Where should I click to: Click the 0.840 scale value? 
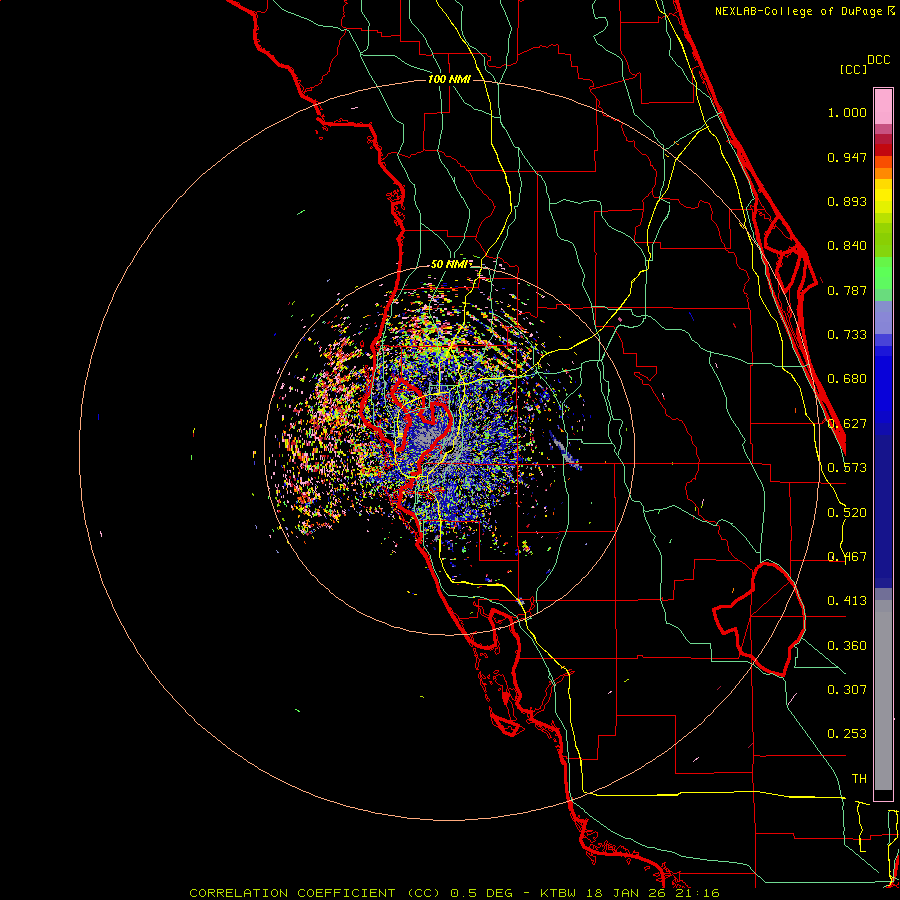847,246
